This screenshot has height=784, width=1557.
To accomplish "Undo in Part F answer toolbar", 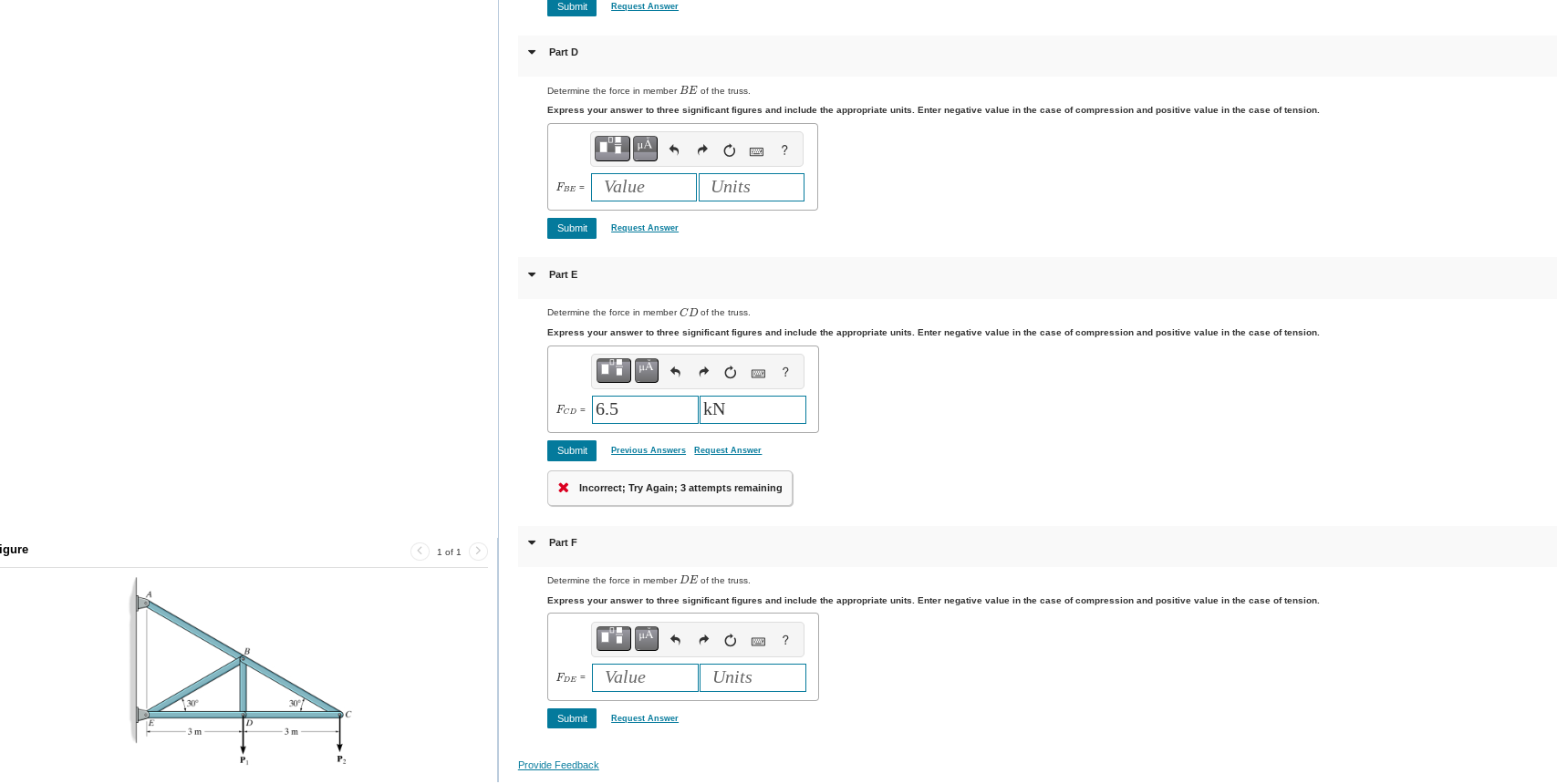I will pyautogui.click(x=676, y=641).
